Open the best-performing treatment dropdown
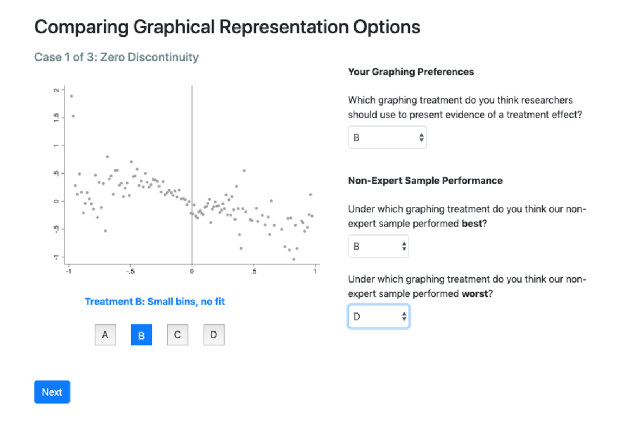 coord(378,246)
